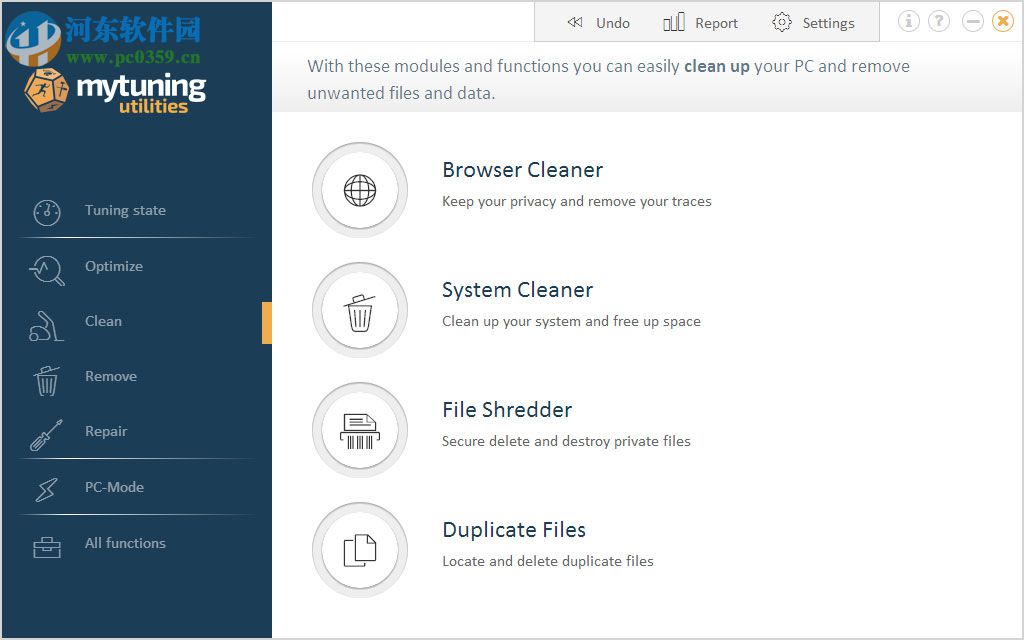Click the Optimize magnifier icon in sidebar
The image size is (1024, 640).
click(47, 270)
